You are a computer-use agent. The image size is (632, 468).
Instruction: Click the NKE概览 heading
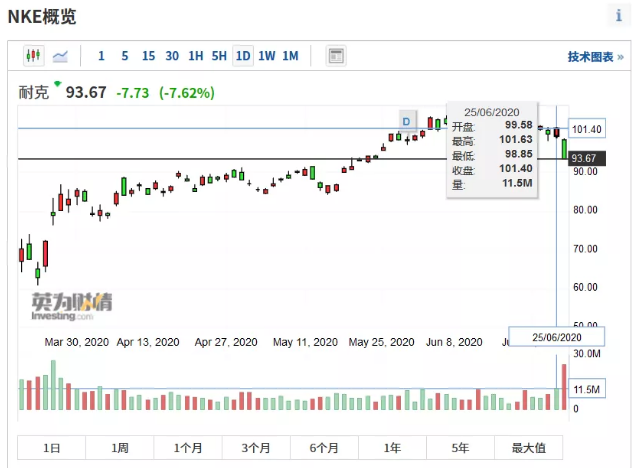click(x=42, y=17)
